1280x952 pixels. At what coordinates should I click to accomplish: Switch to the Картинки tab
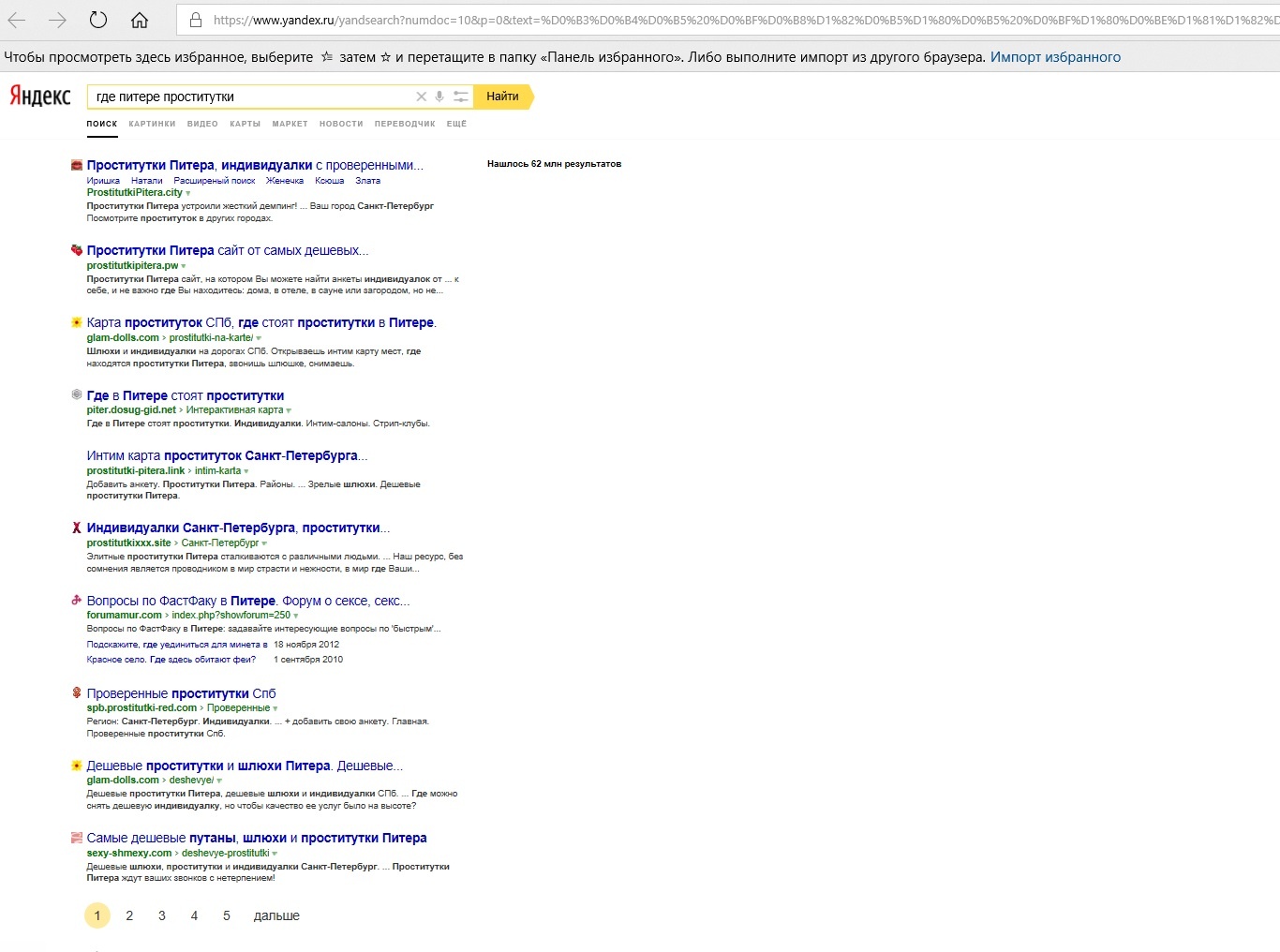[152, 124]
